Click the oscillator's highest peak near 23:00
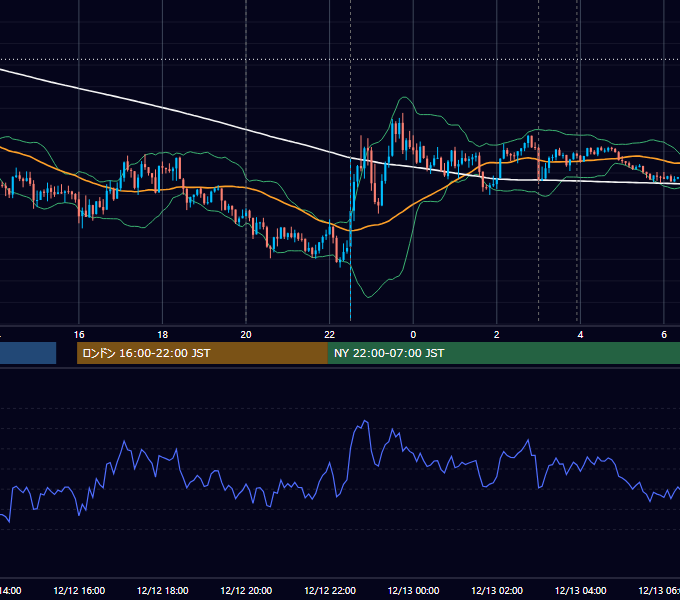This screenshot has height=600, width=680. 366,421
